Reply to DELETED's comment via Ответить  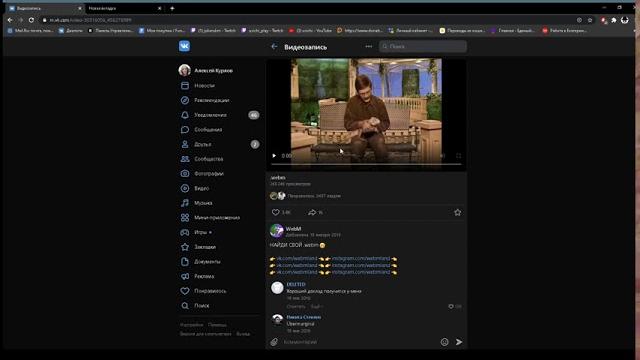coord(296,306)
